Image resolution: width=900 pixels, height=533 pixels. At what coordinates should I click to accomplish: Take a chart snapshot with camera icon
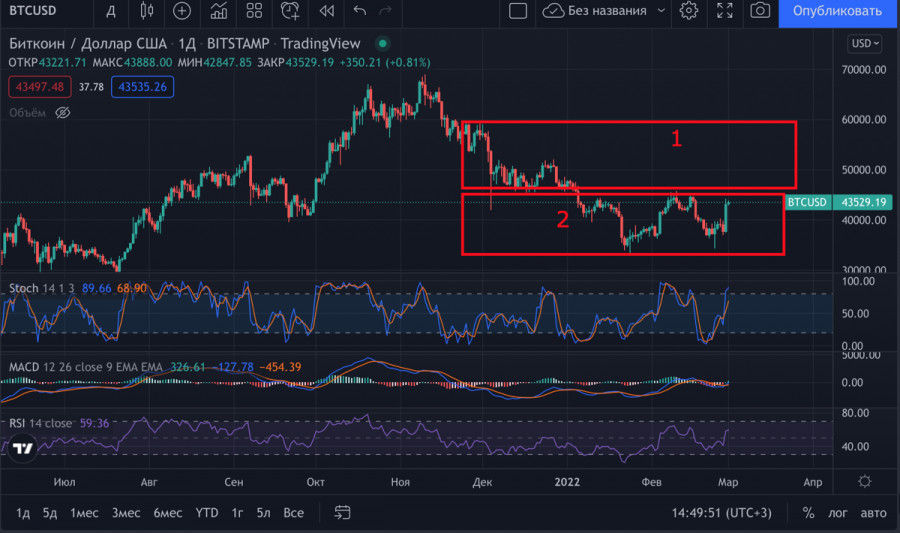click(760, 11)
